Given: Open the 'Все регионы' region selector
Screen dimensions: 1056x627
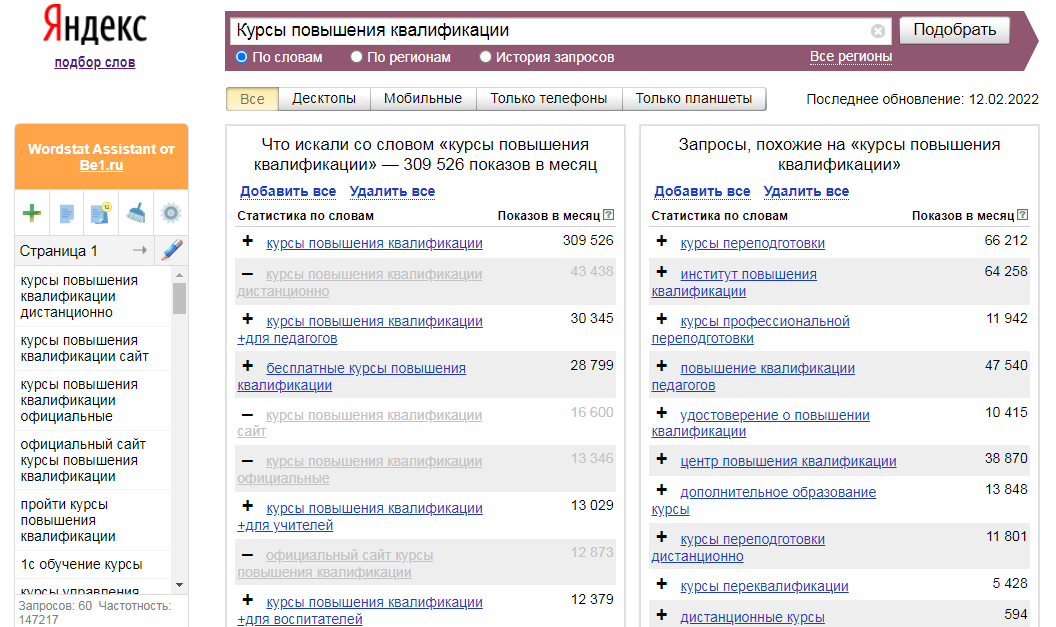Looking at the screenshot, I should 851,57.
